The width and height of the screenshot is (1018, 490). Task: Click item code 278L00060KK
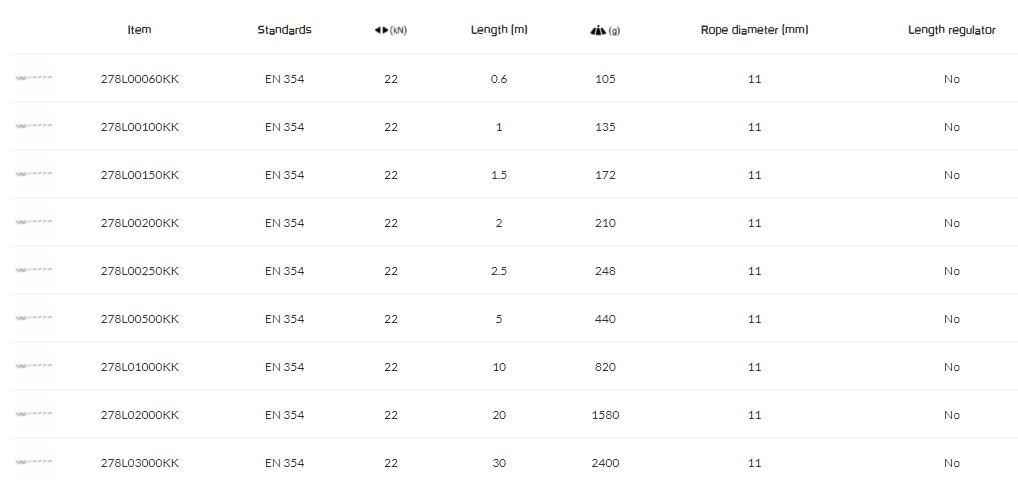pyautogui.click(x=140, y=79)
